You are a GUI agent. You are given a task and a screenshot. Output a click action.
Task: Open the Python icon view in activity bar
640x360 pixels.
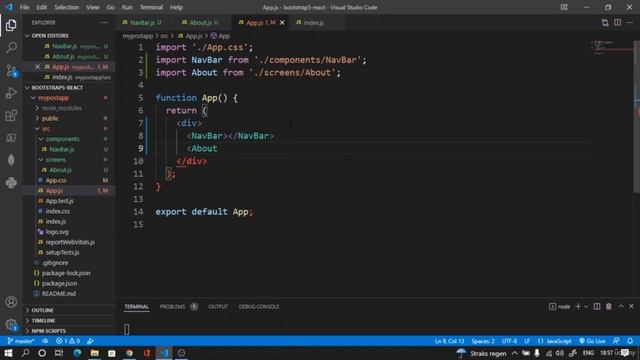coord(11,182)
